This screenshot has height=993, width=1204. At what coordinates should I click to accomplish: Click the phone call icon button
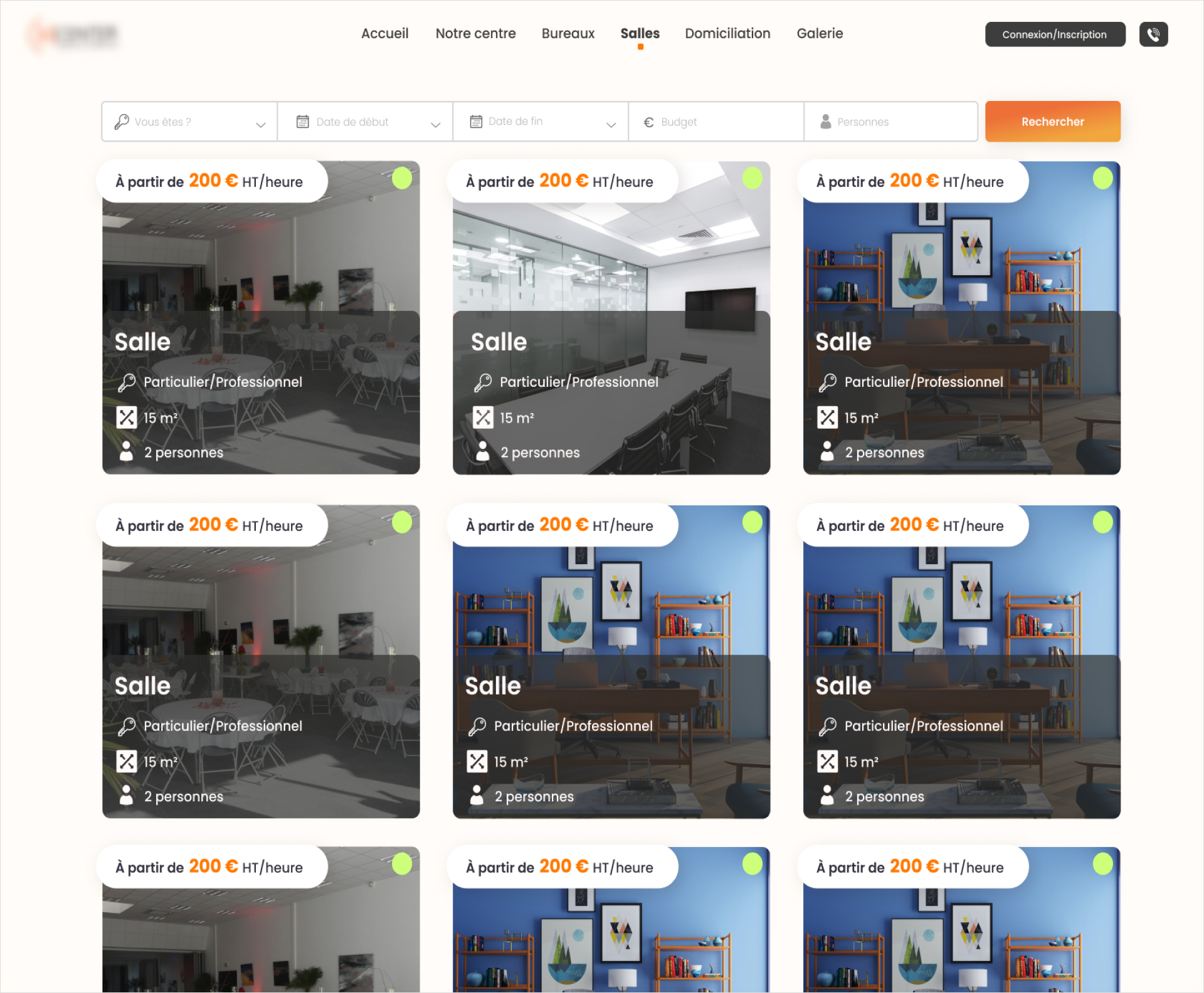[1153, 34]
